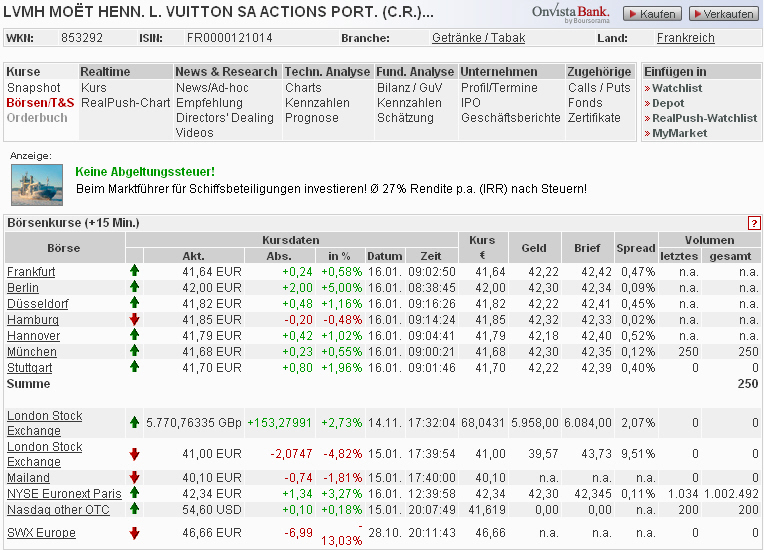
Task: Click the red down arrow in SWX Europe row
Action: (x=134, y=533)
